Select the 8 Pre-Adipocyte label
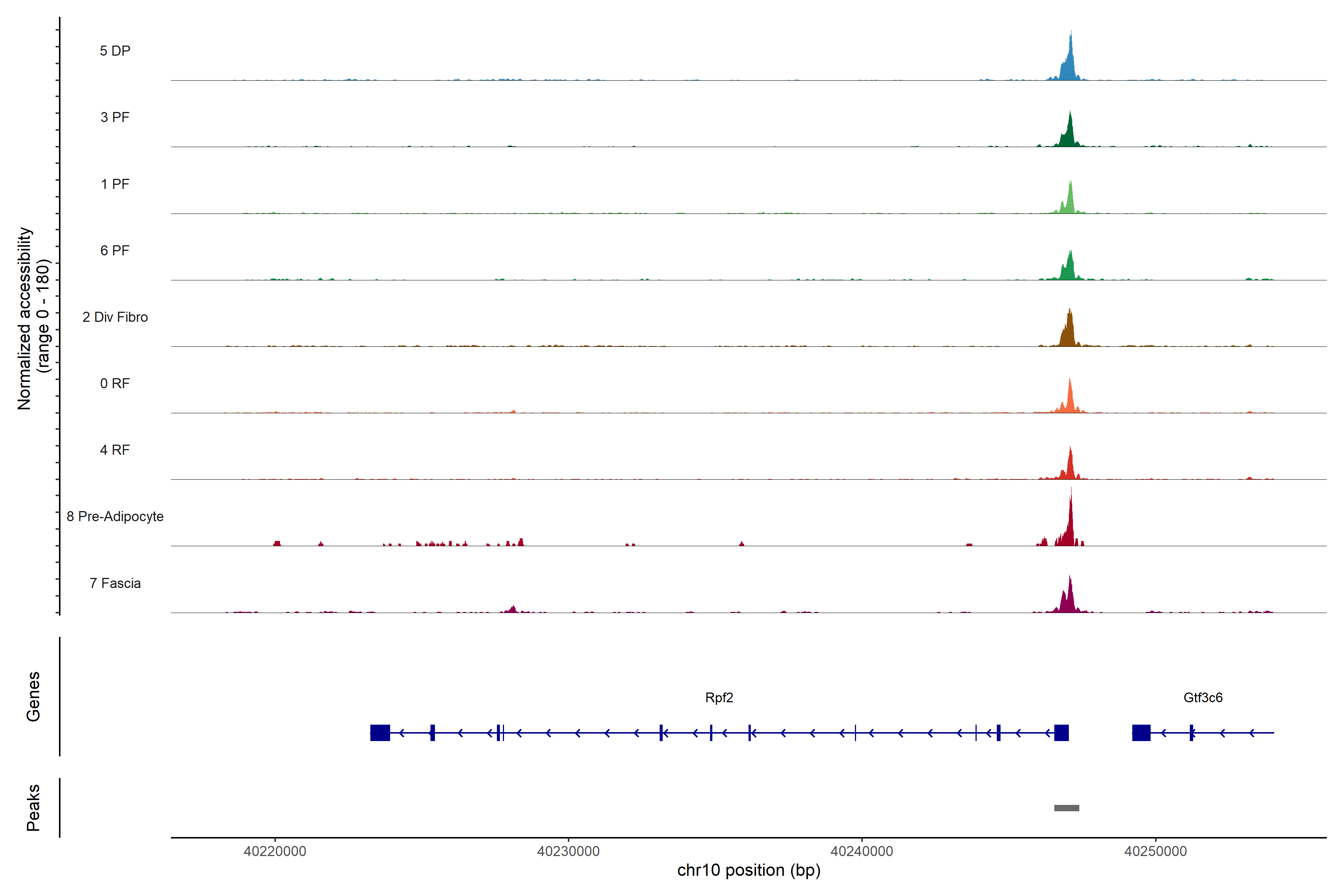 pos(115,517)
